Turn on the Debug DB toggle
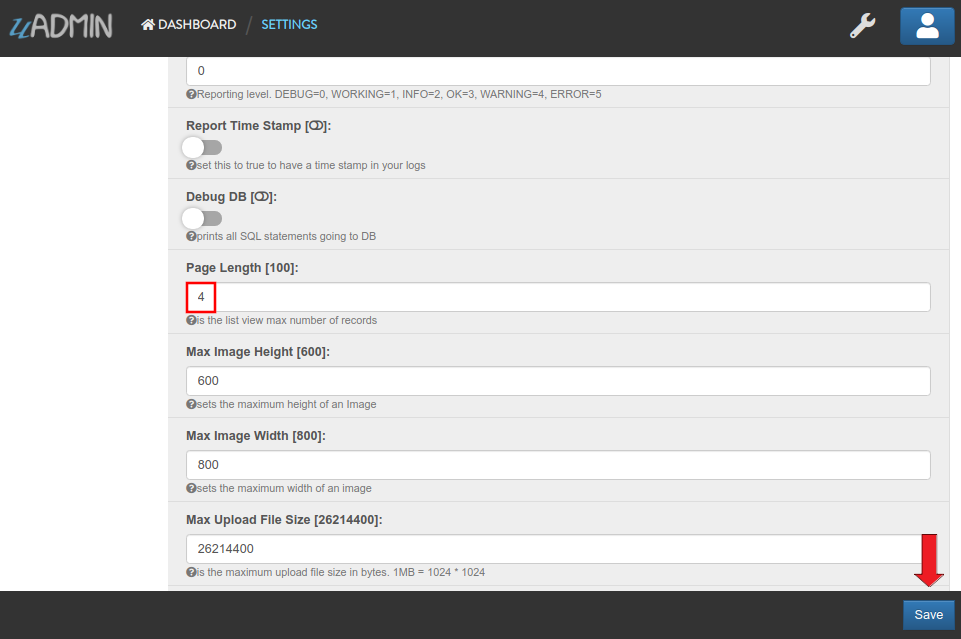This screenshot has height=639, width=961. 202,219
